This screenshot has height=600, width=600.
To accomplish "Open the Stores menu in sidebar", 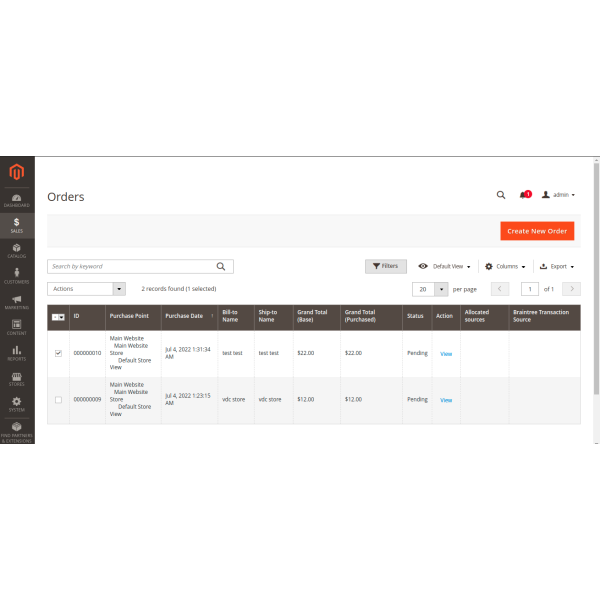I will point(17,379).
